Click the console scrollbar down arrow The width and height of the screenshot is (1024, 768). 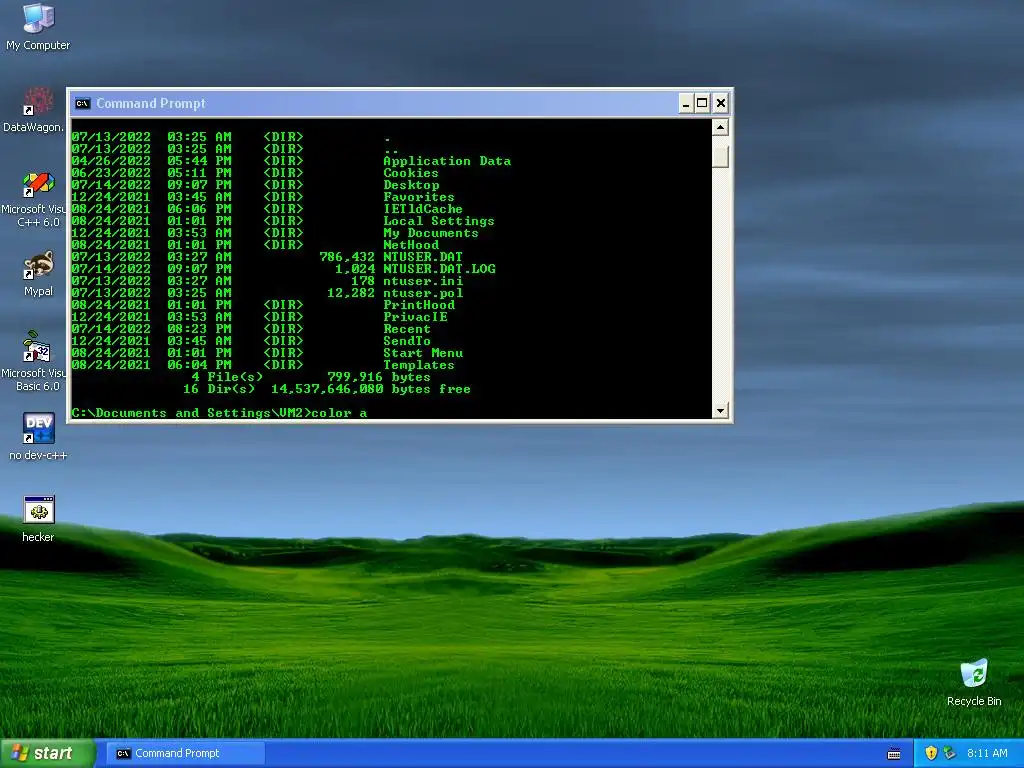[720, 411]
